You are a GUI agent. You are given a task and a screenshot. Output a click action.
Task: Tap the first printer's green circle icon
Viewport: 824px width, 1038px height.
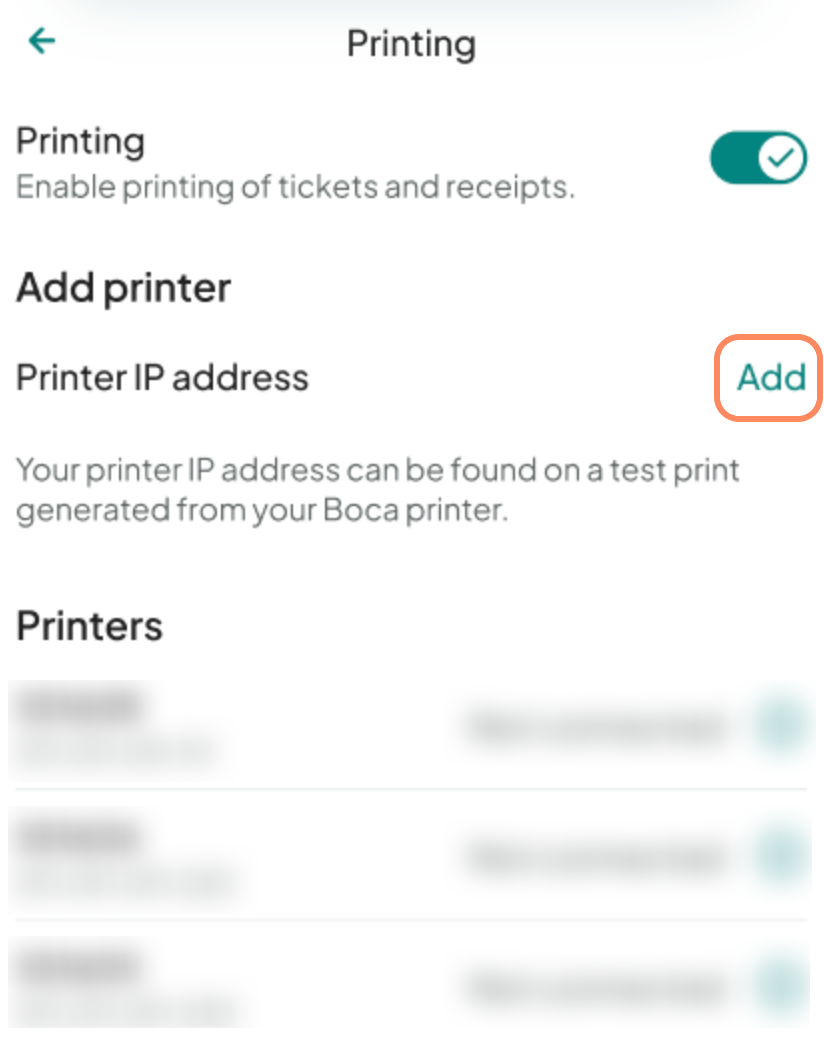pyautogui.click(x=780, y=727)
